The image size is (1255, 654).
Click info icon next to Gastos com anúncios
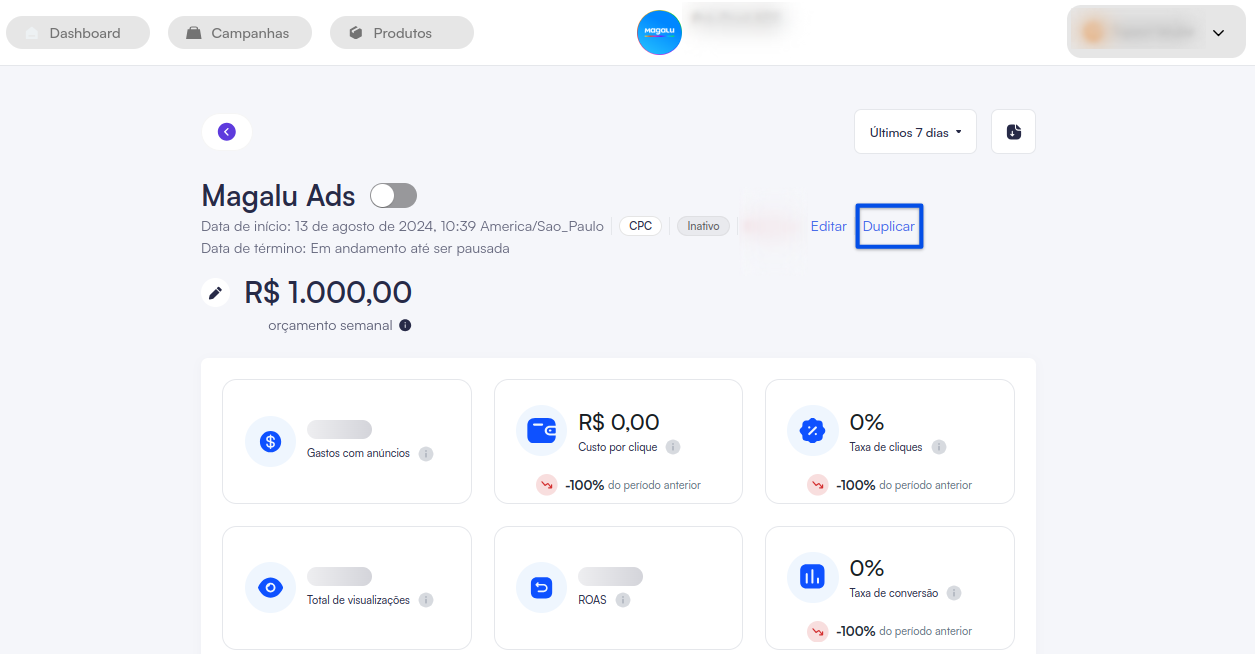coord(426,453)
